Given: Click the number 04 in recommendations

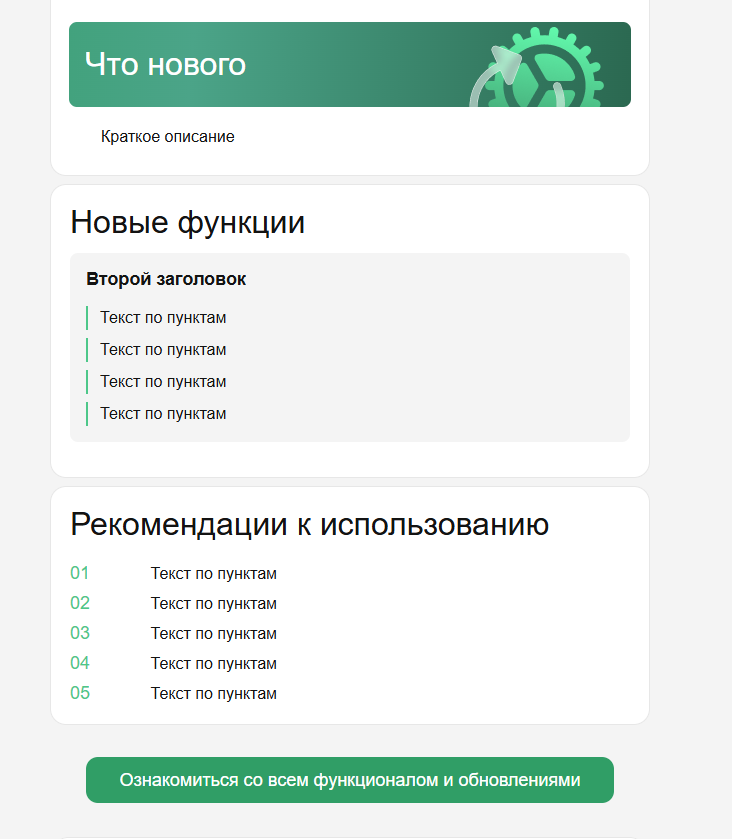Looking at the screenshot, I should click(80, 663).
